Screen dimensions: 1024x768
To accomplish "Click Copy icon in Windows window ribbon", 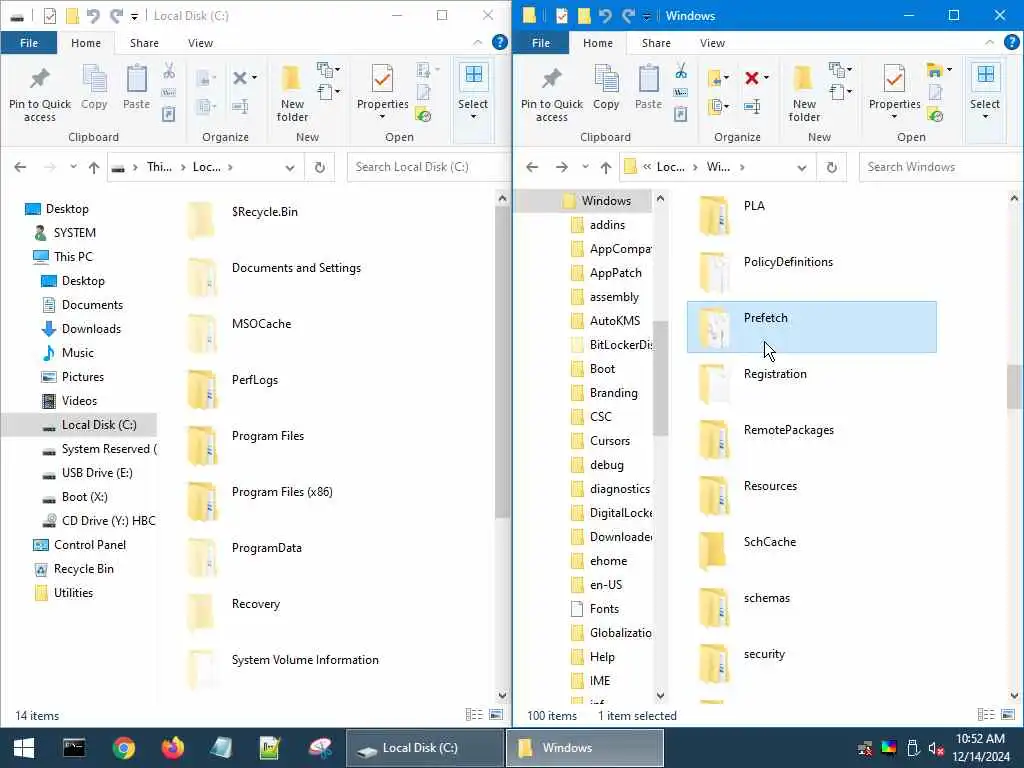I will click(605, 88).
